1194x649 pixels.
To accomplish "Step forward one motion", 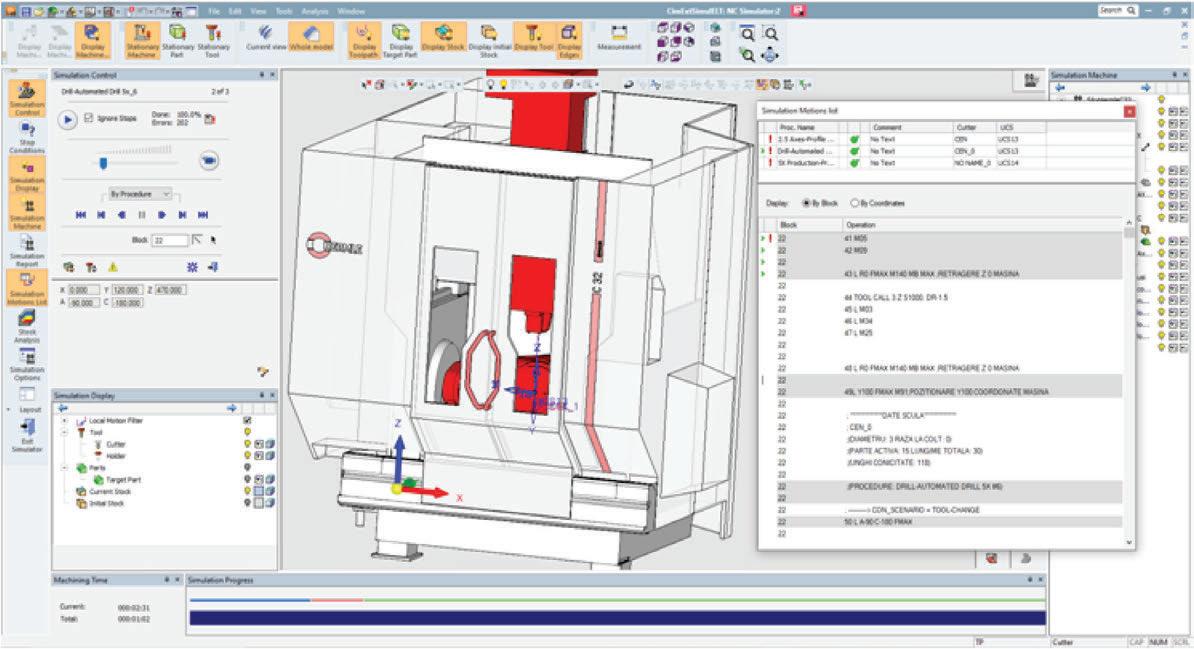I will [162, 216].
